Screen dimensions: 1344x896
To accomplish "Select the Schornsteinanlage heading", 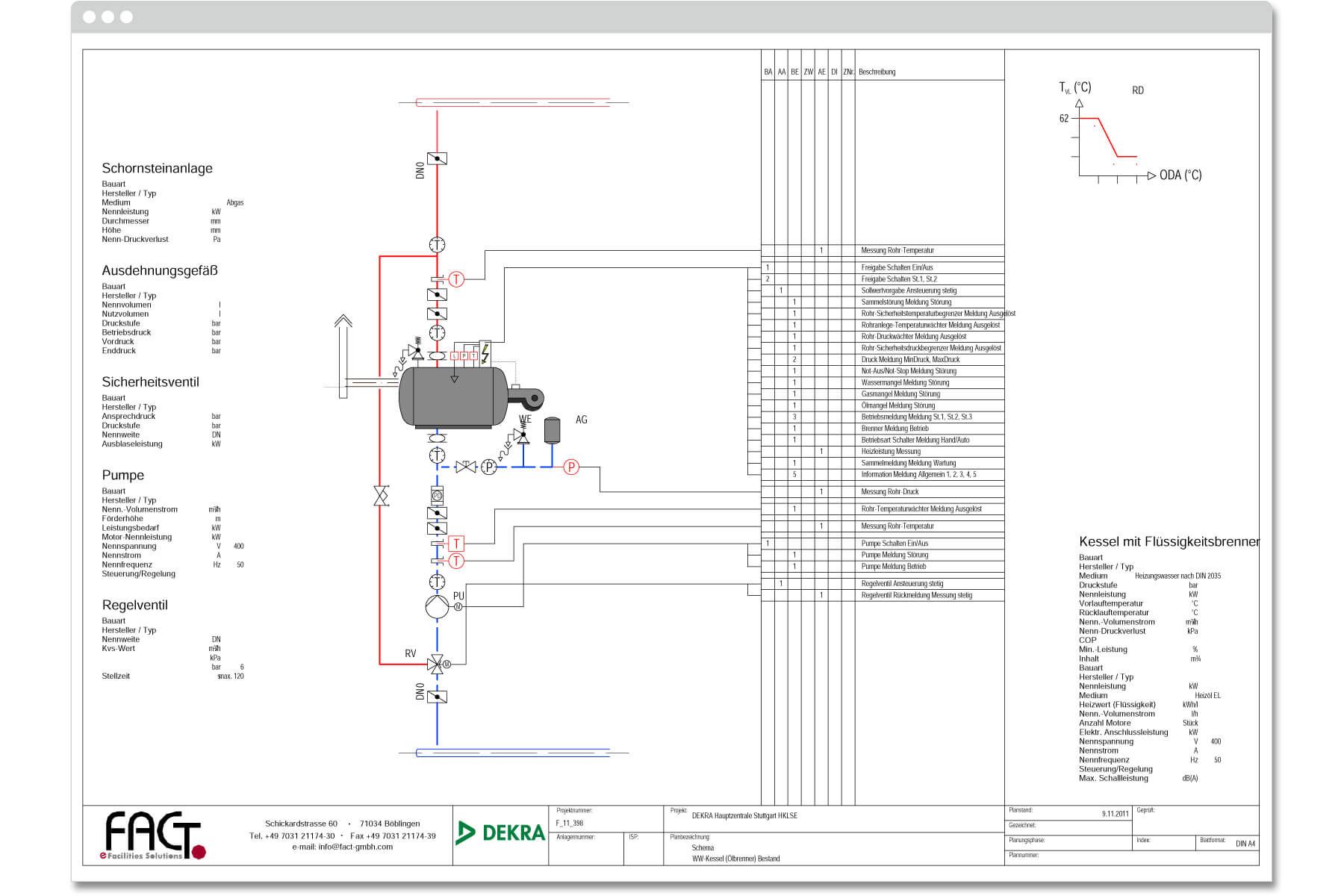I will 157,169.
